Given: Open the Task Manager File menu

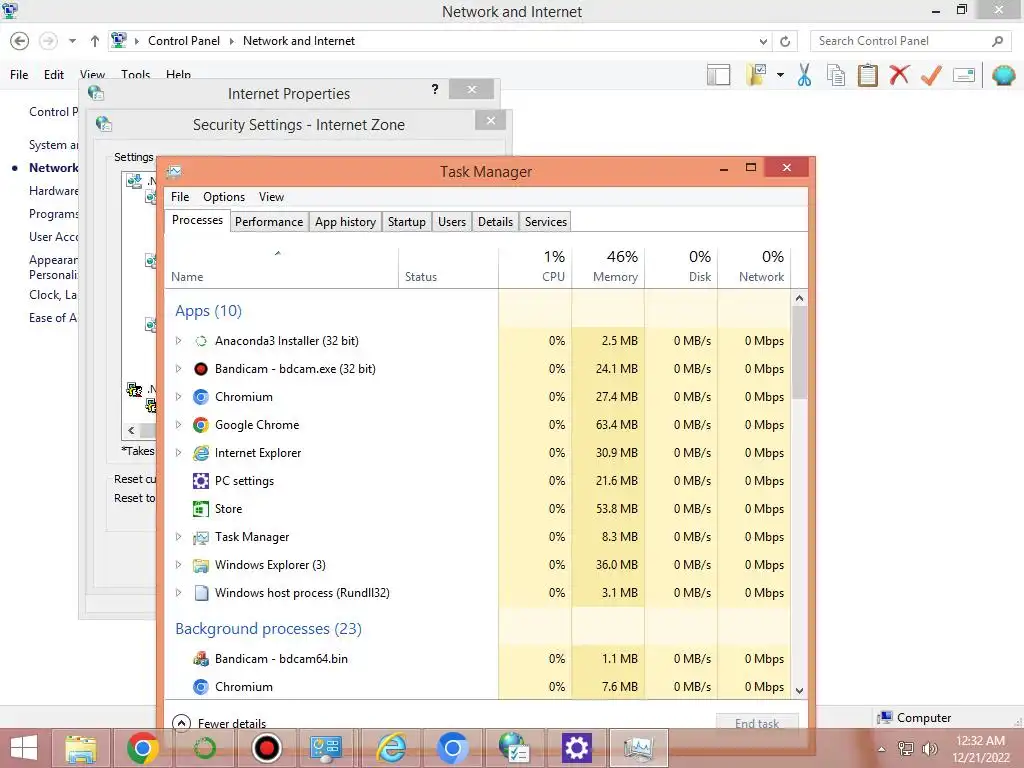Looking at the screenshot, I should (x=180, y=197).
